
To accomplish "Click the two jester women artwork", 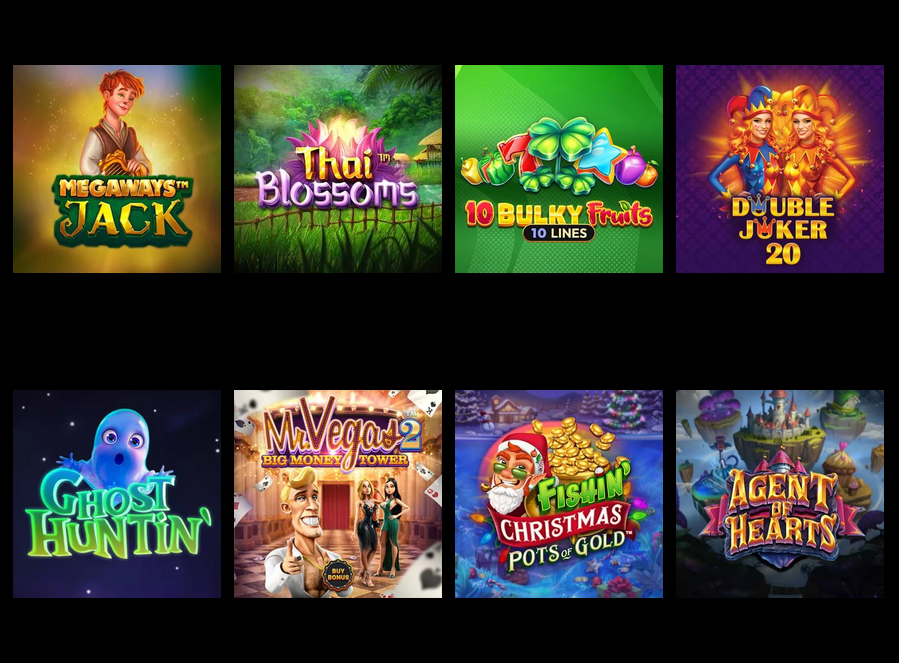I will coord(781,141).
